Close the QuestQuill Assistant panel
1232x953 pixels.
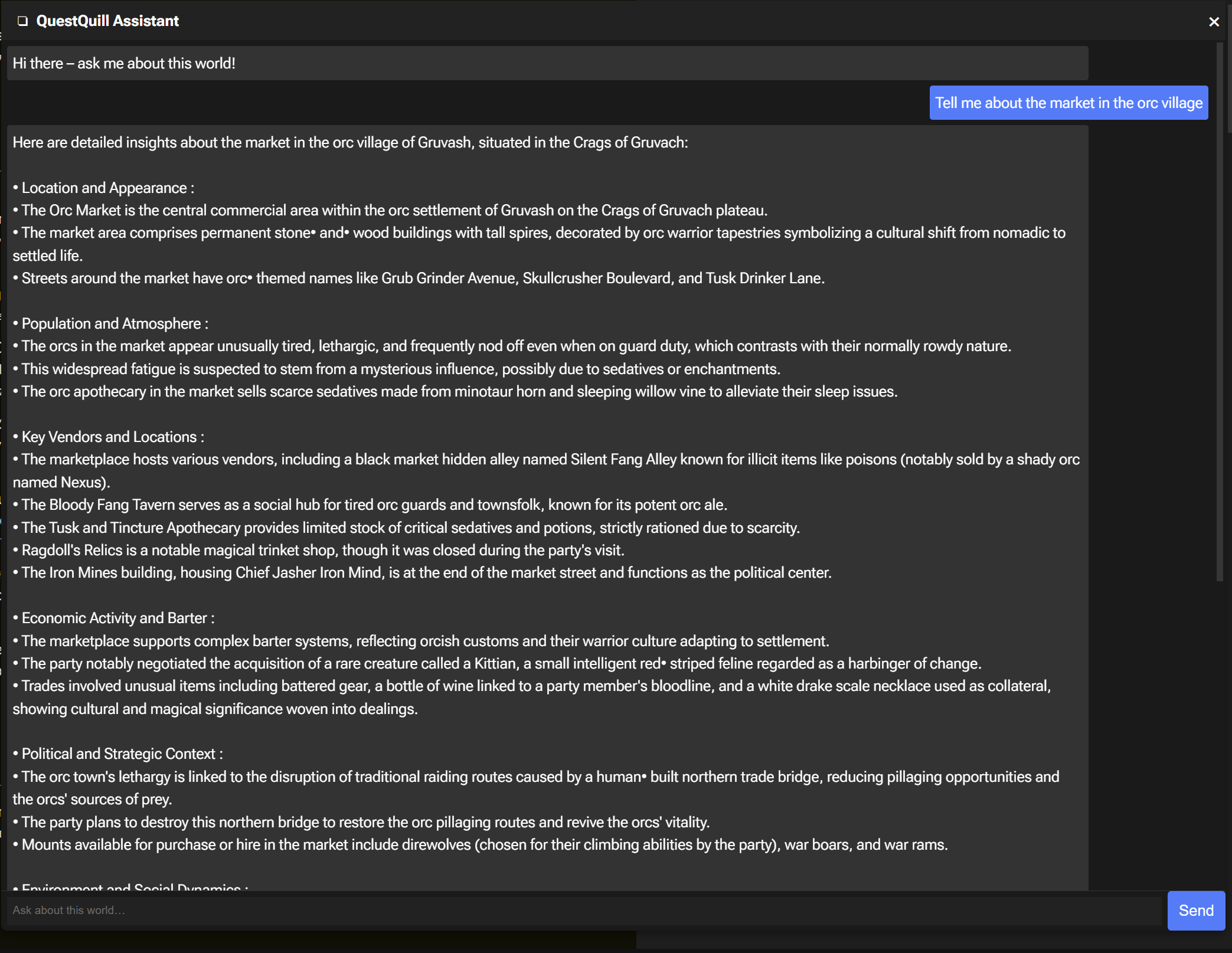(x=1213, y=22)
